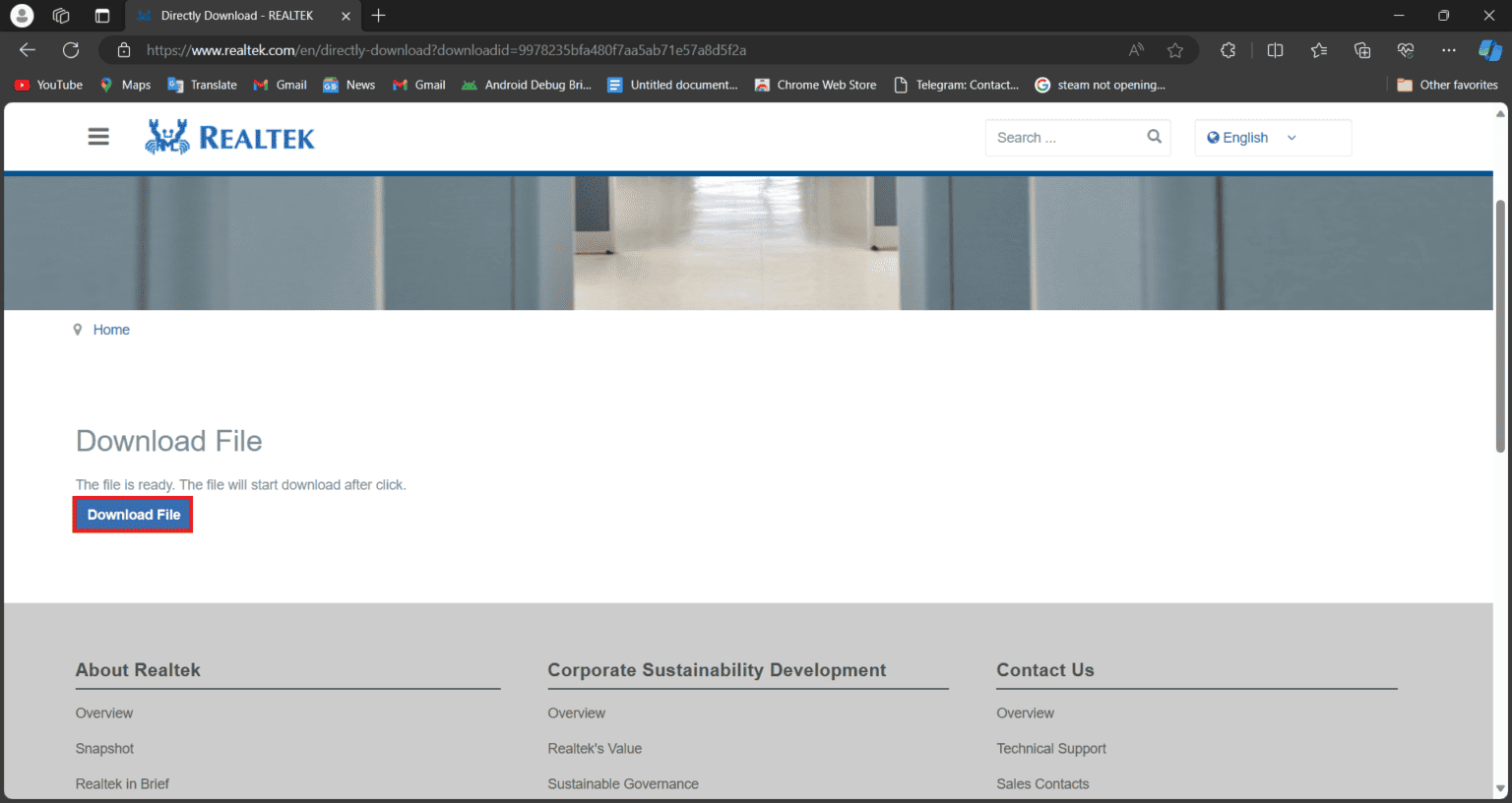Click the search magnifier icon
Image resolution: width=1512 pixels, height=803 pixels.
coord(1153,137)
